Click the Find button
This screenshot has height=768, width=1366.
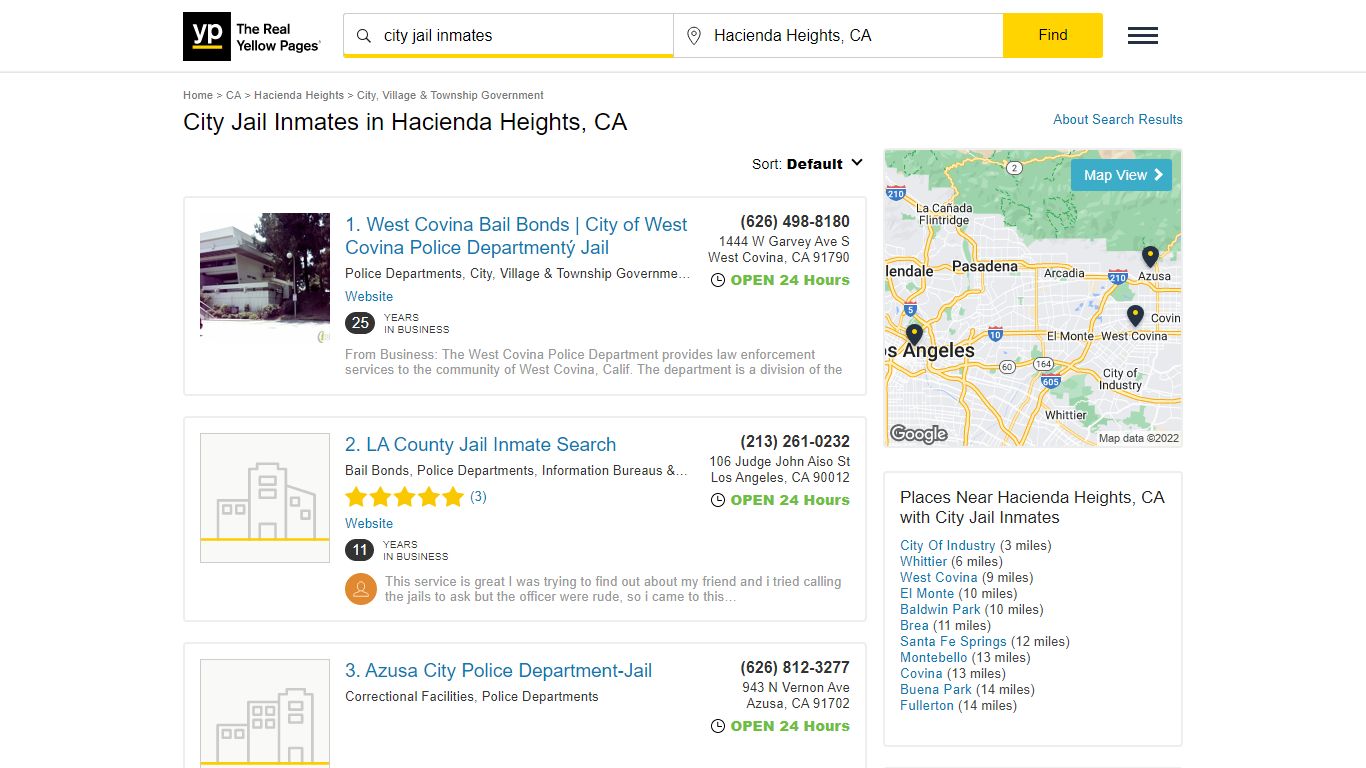tap(1053, 35)
